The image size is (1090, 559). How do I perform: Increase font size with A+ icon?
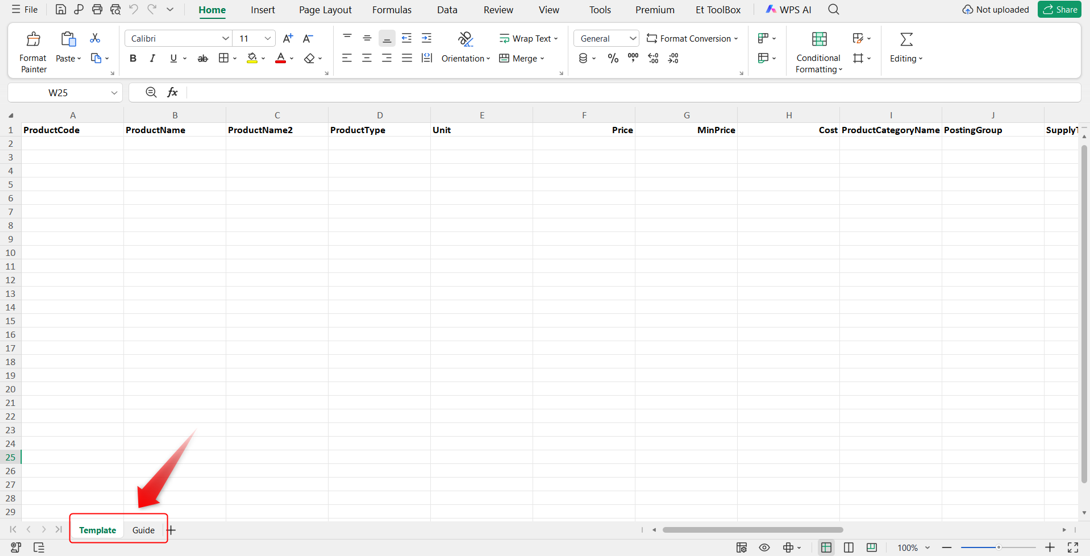(x=288, y=39)
